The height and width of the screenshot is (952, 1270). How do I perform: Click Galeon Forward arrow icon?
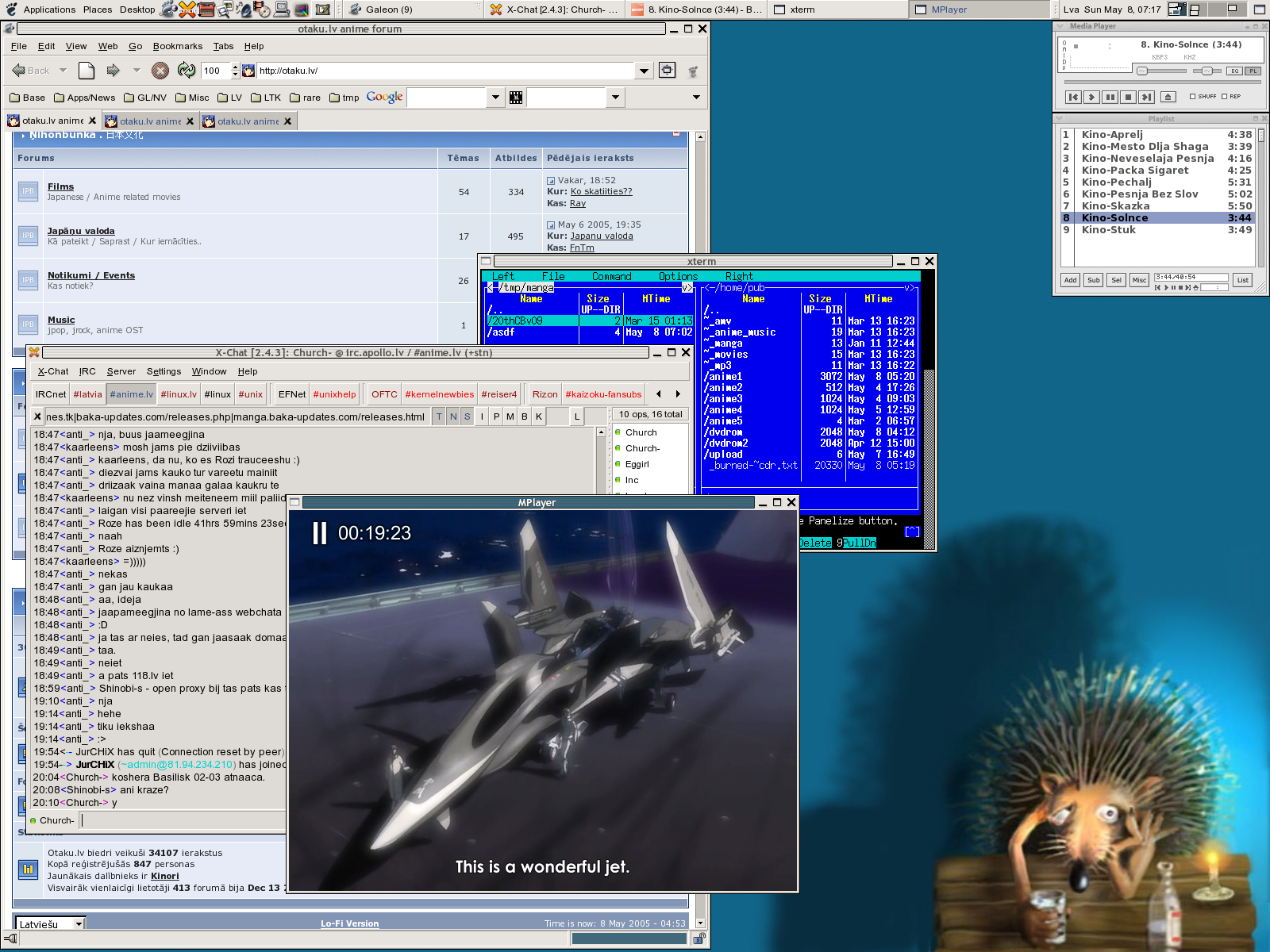113,71
